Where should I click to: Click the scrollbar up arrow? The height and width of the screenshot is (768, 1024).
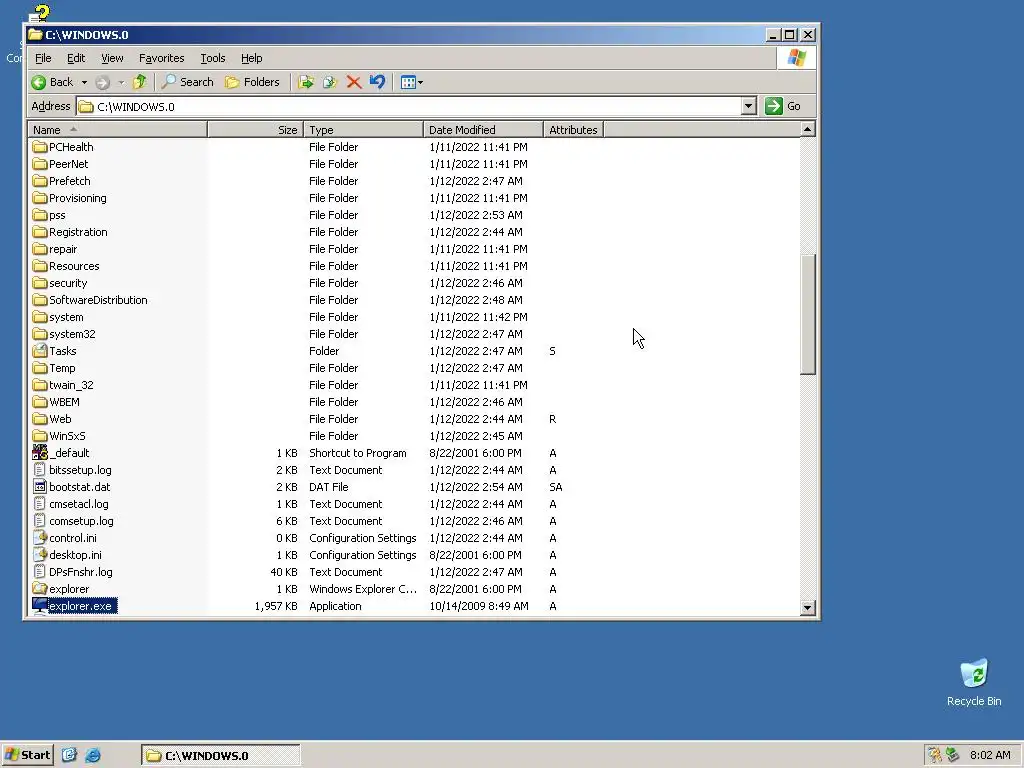[x=807, y=129]
